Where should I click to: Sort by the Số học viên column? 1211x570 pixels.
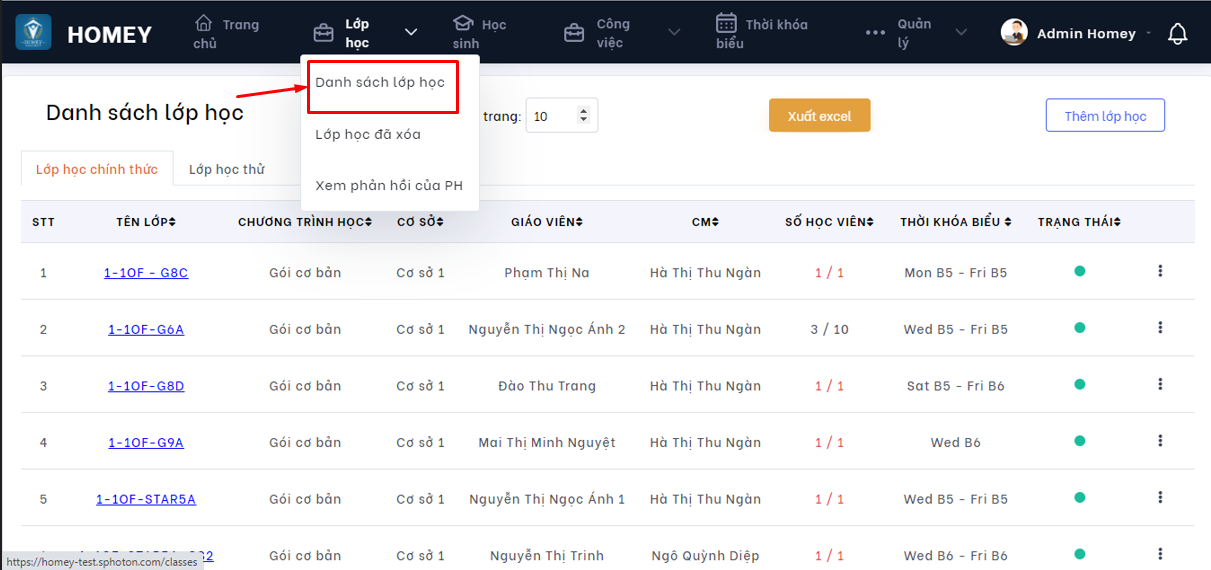click(x=829, y=221)
